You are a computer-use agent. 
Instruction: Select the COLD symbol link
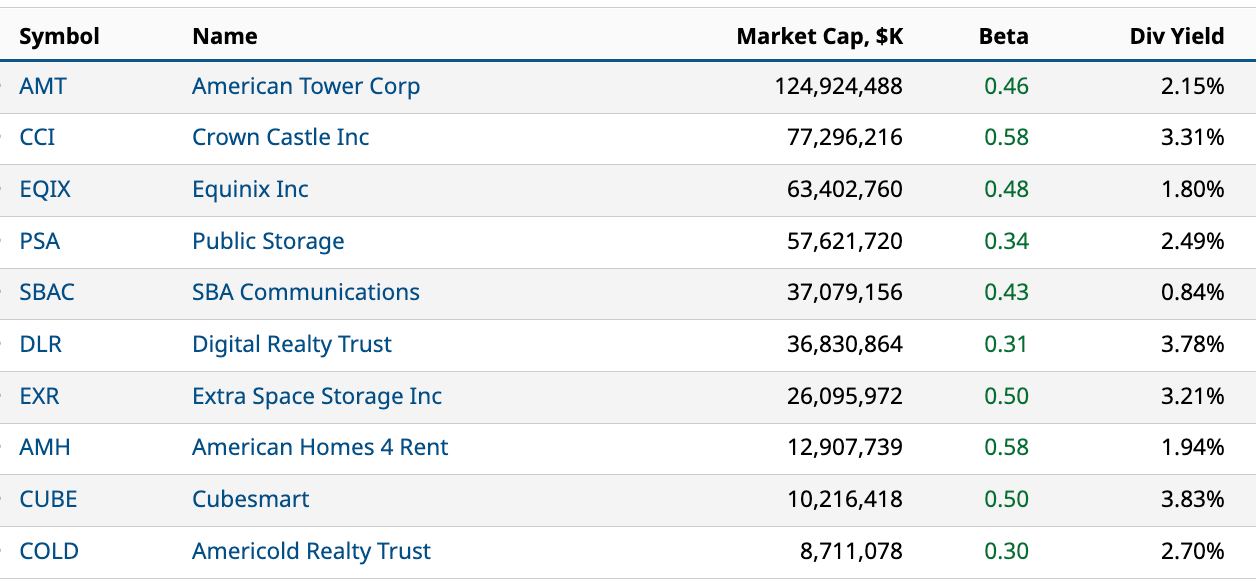pyautogui.click(x=49, y=551)
